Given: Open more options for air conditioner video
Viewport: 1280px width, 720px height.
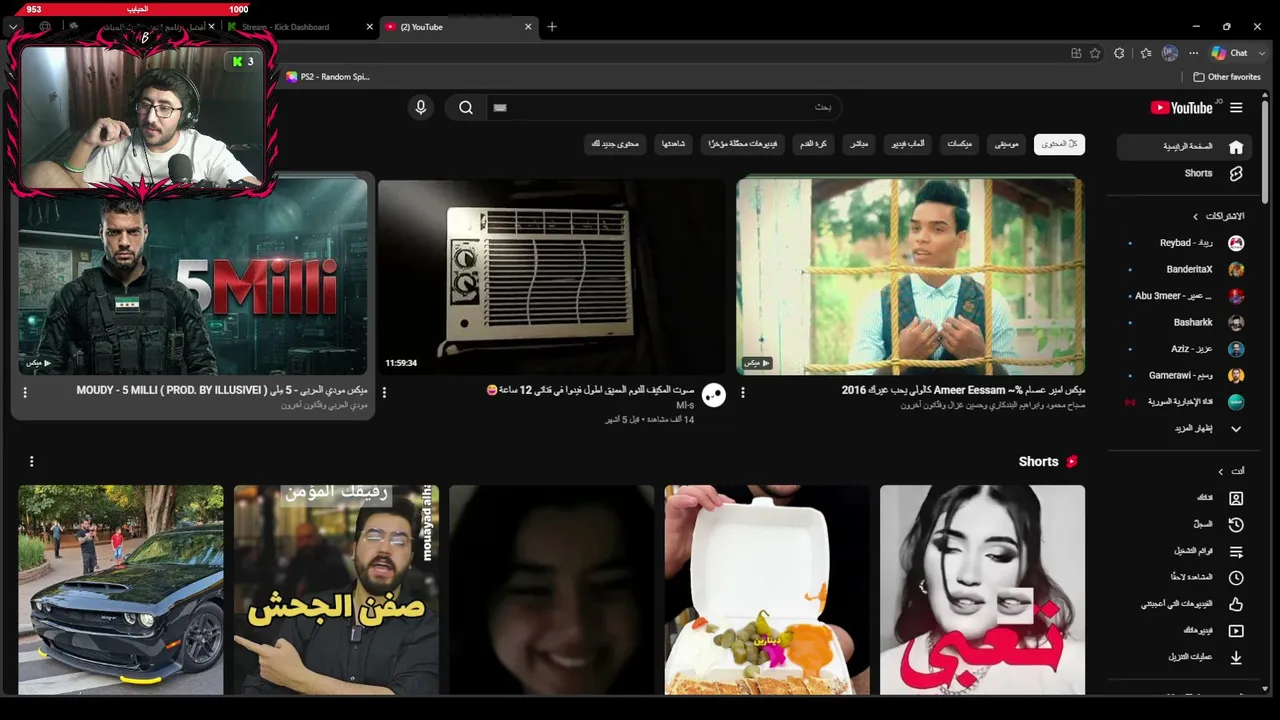Looking at the screenshot, I should pyautogui.click(x=384, y=393).
